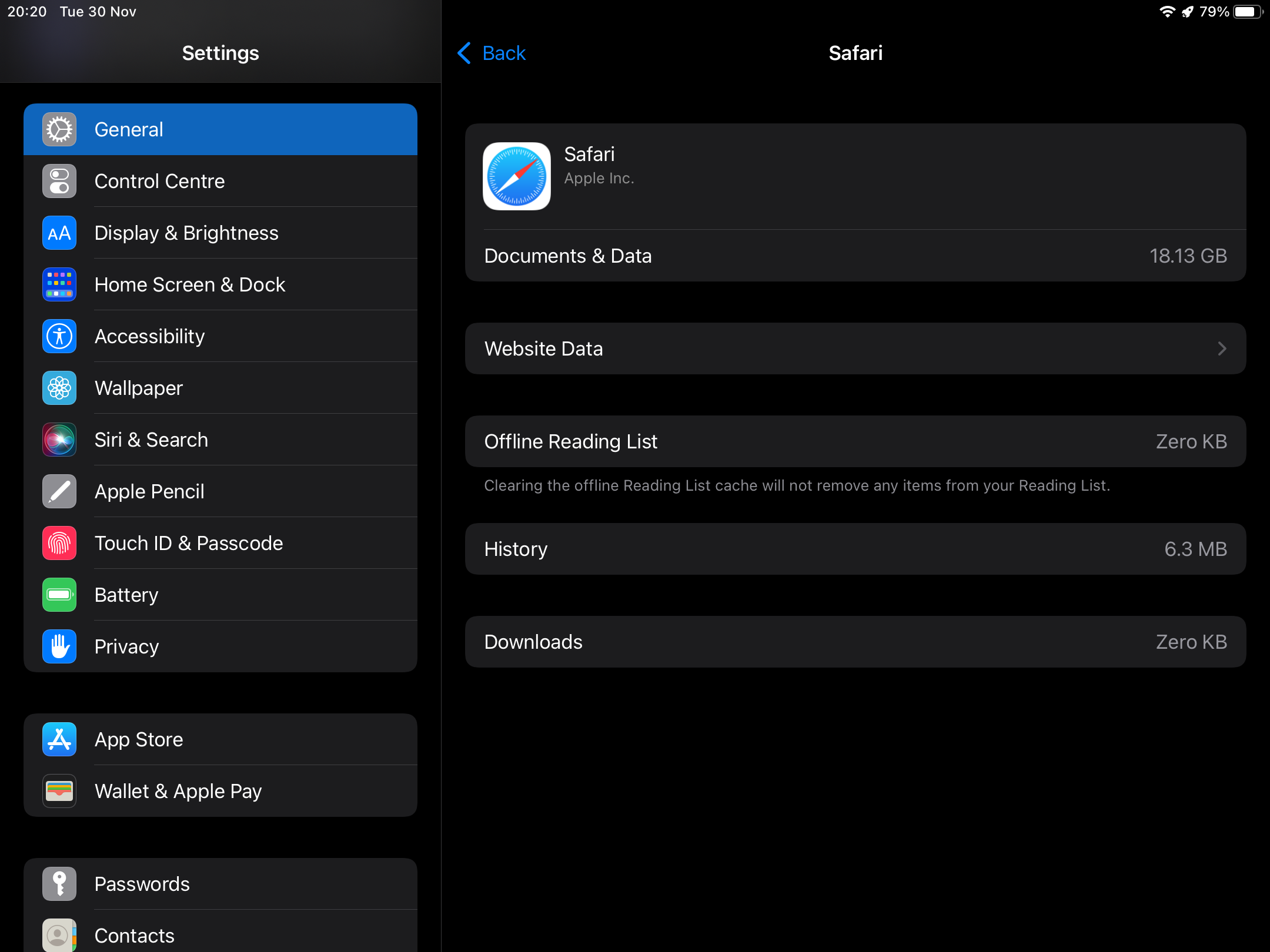Tap the Wallpaper flower icon
The width and height of the screenshot is (1270, 952).
click(x=59, y=388)
